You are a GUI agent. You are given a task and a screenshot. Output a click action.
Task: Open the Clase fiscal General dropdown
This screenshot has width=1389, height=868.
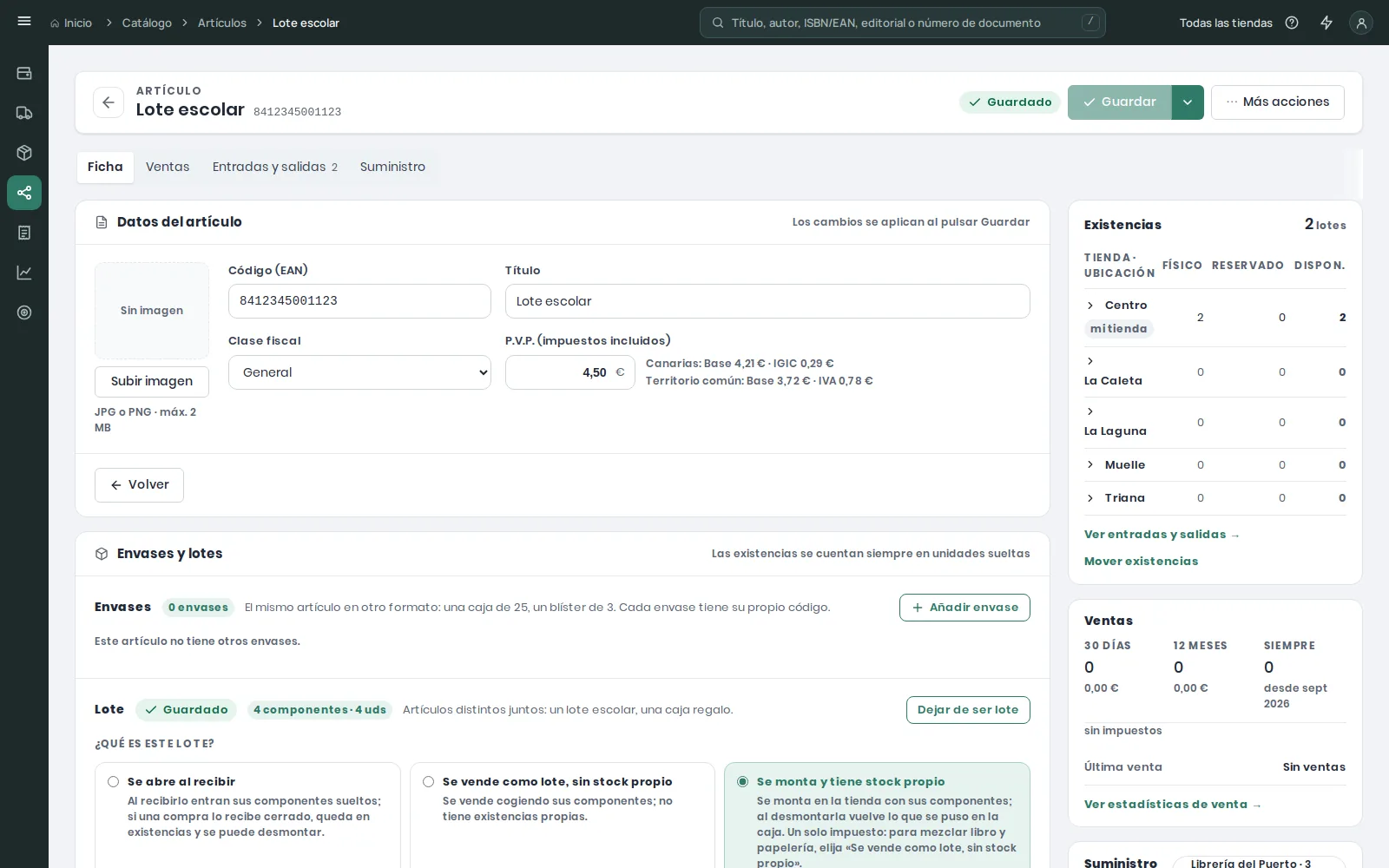pyautogui.click(x=359, y=372)
